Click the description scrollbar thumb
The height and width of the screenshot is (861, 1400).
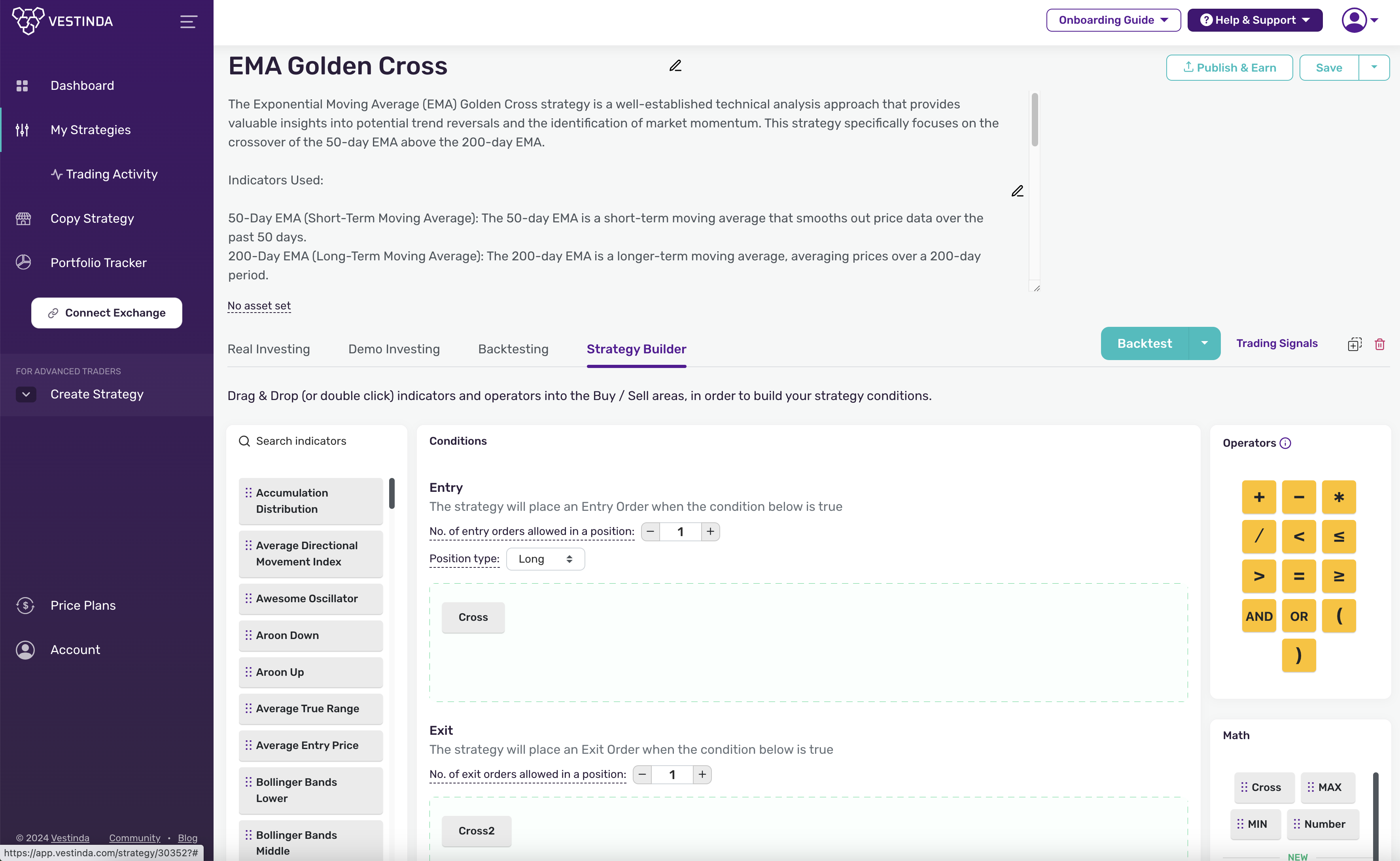(1035, 119)
